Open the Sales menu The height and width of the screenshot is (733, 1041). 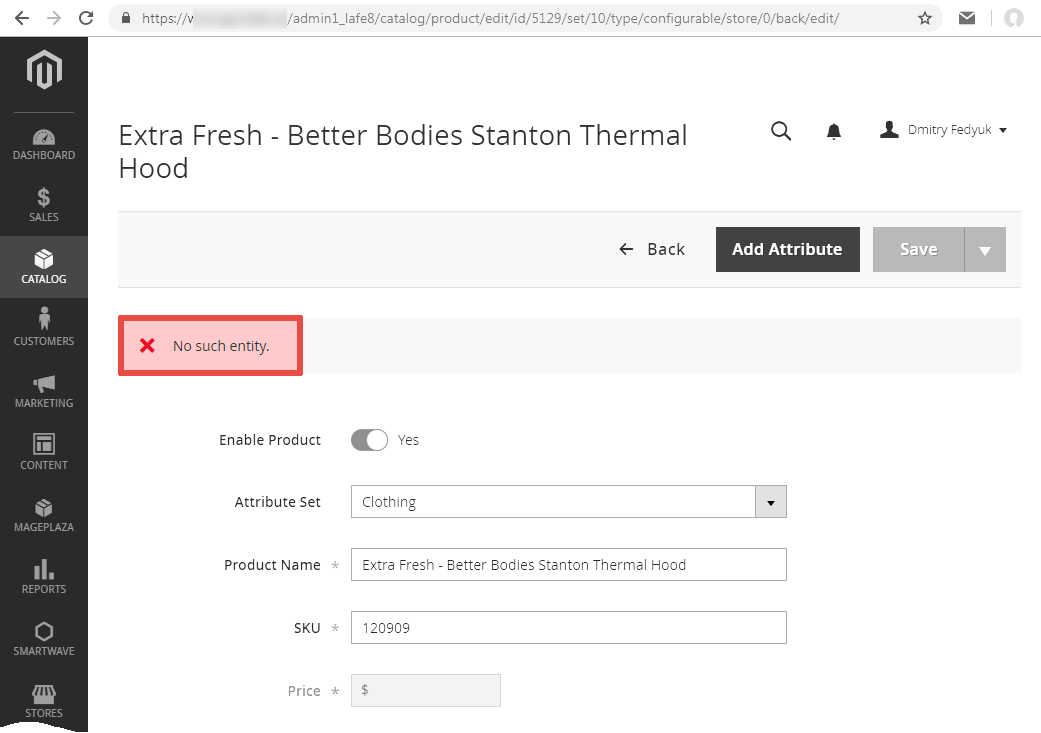tap(44, 205)
